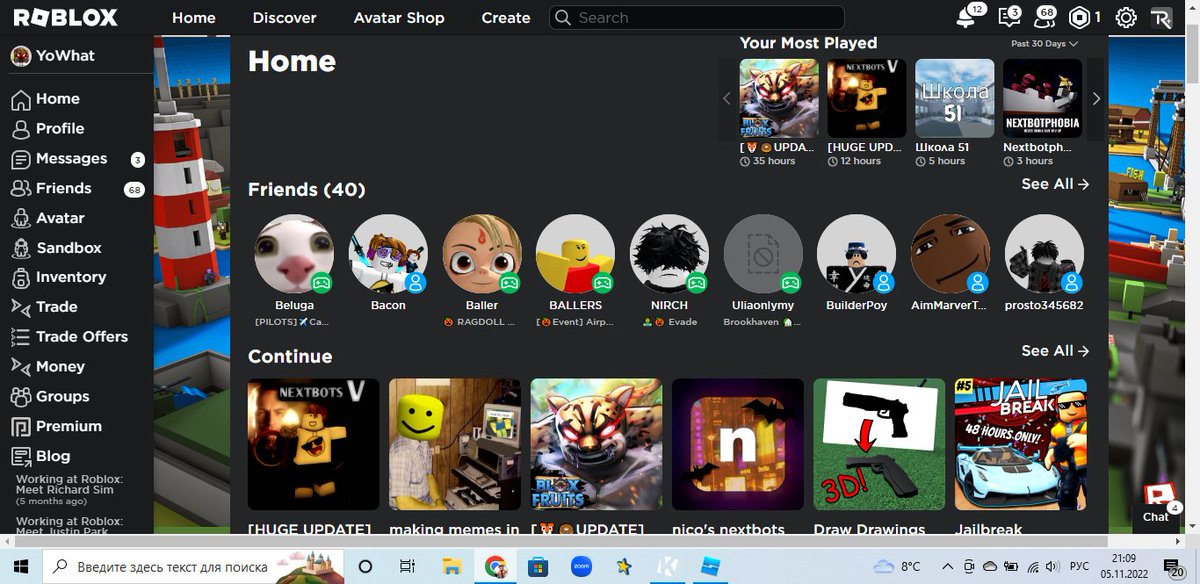1200x584 pixels.
Task: Open weather widget showing 8°C
Action: tap(896, 566)
